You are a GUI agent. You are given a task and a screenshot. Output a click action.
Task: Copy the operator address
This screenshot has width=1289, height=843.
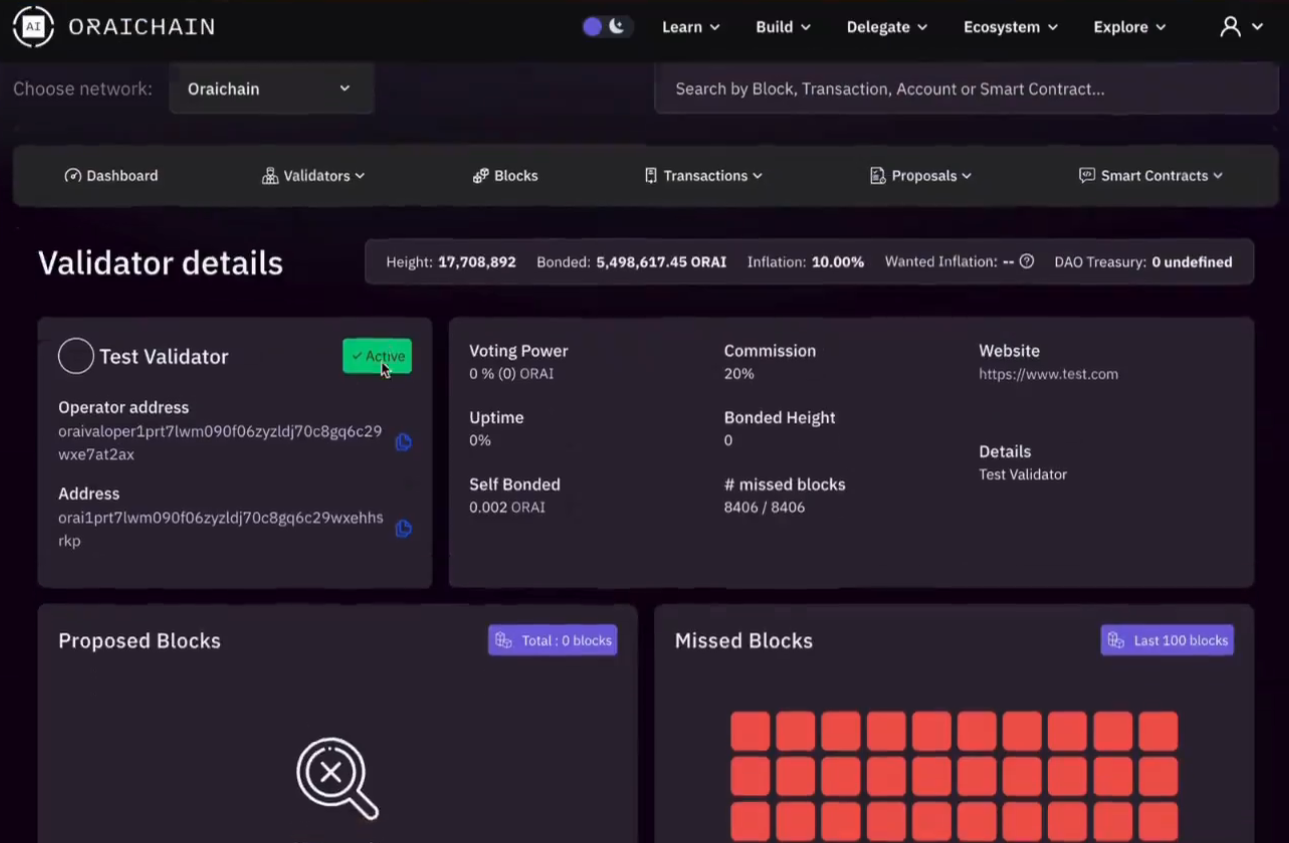(404, 442)
